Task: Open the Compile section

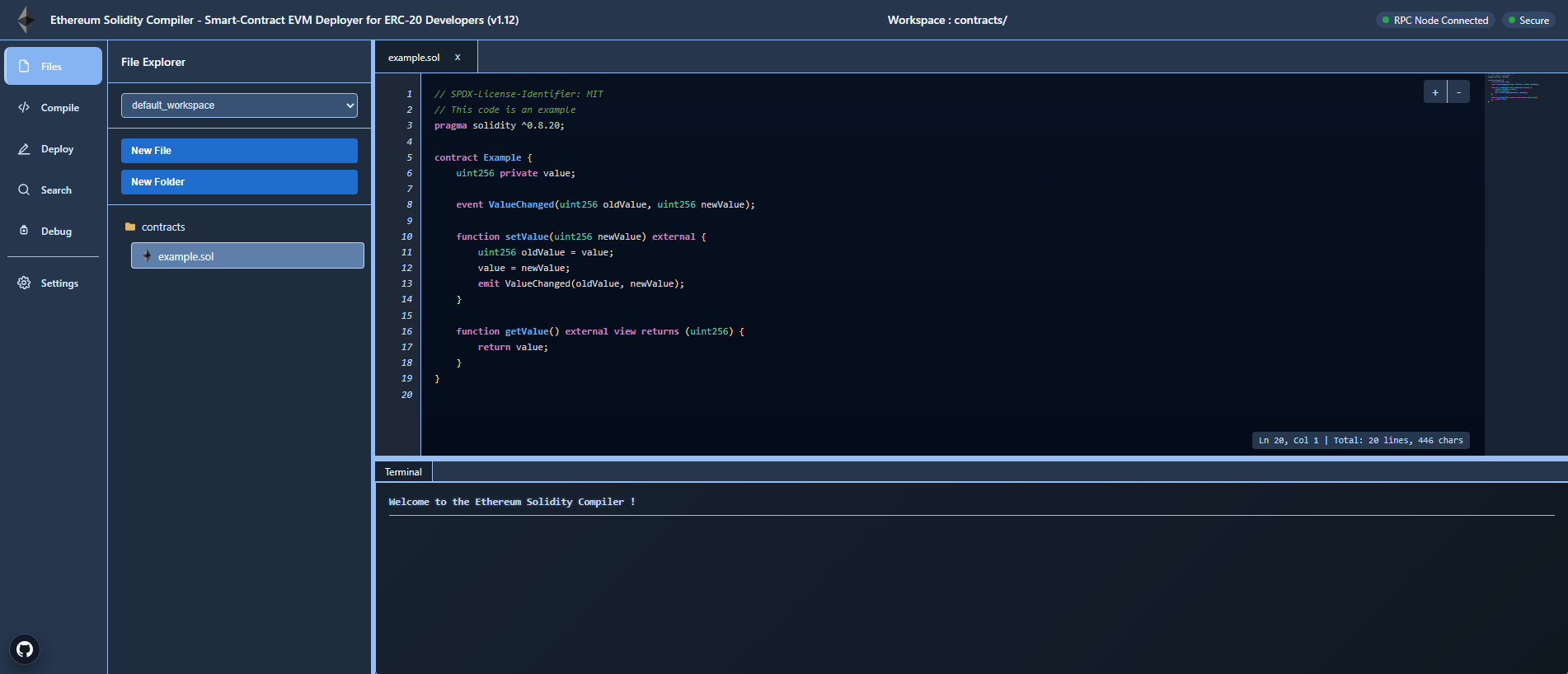Action: coord(54,107)
